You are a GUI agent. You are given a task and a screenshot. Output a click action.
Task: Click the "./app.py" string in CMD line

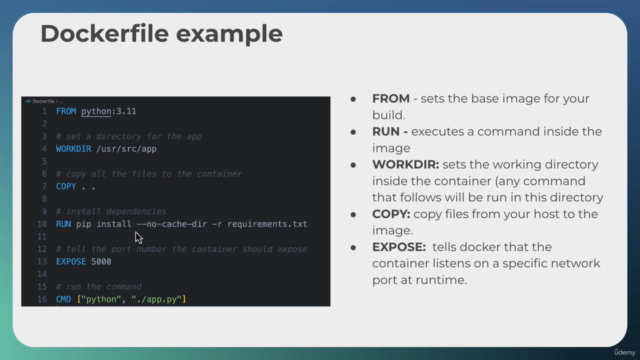pos(157,299)
